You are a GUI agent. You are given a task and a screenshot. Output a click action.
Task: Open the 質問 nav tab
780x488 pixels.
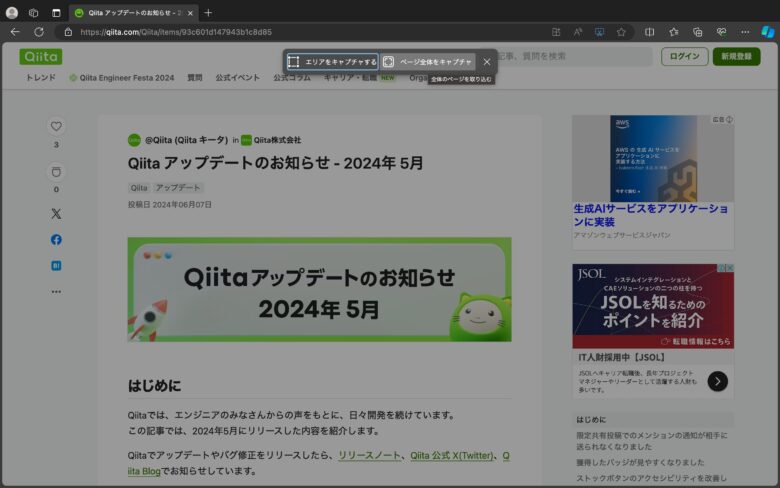195,78
